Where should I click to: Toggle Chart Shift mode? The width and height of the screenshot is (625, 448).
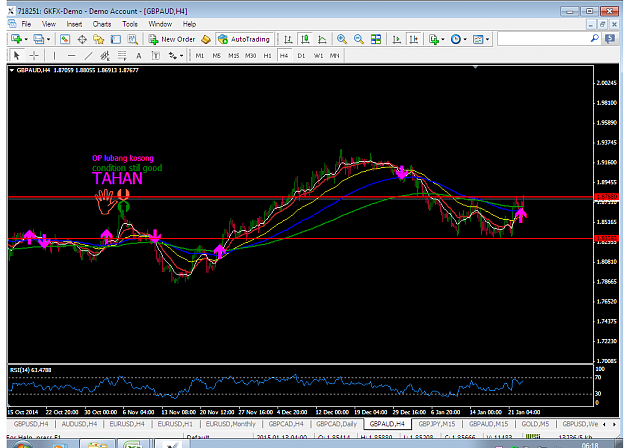pyautogui.click(x=414, y=39)
